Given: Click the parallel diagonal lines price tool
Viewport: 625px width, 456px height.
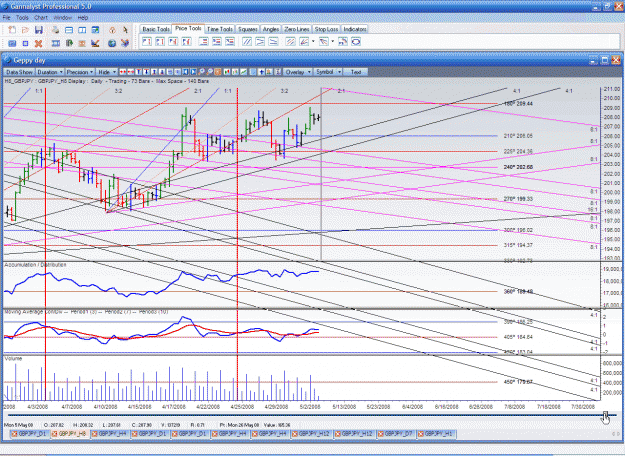Looking at the screenshot, I should pyautogui.click(x=247, y=41).
